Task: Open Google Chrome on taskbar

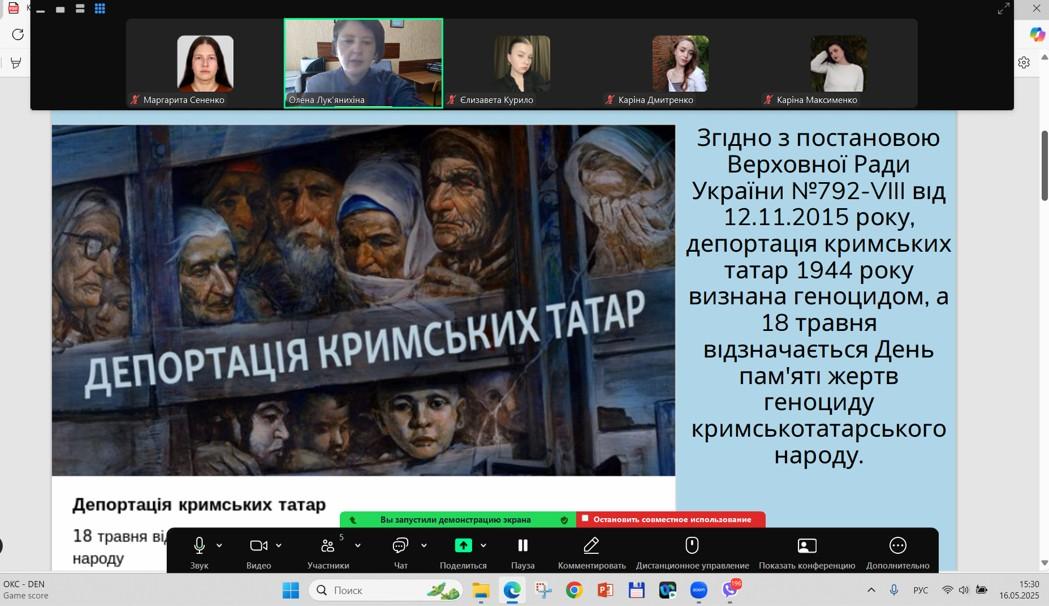Action: pyautogui.click(x=574, y=591)
